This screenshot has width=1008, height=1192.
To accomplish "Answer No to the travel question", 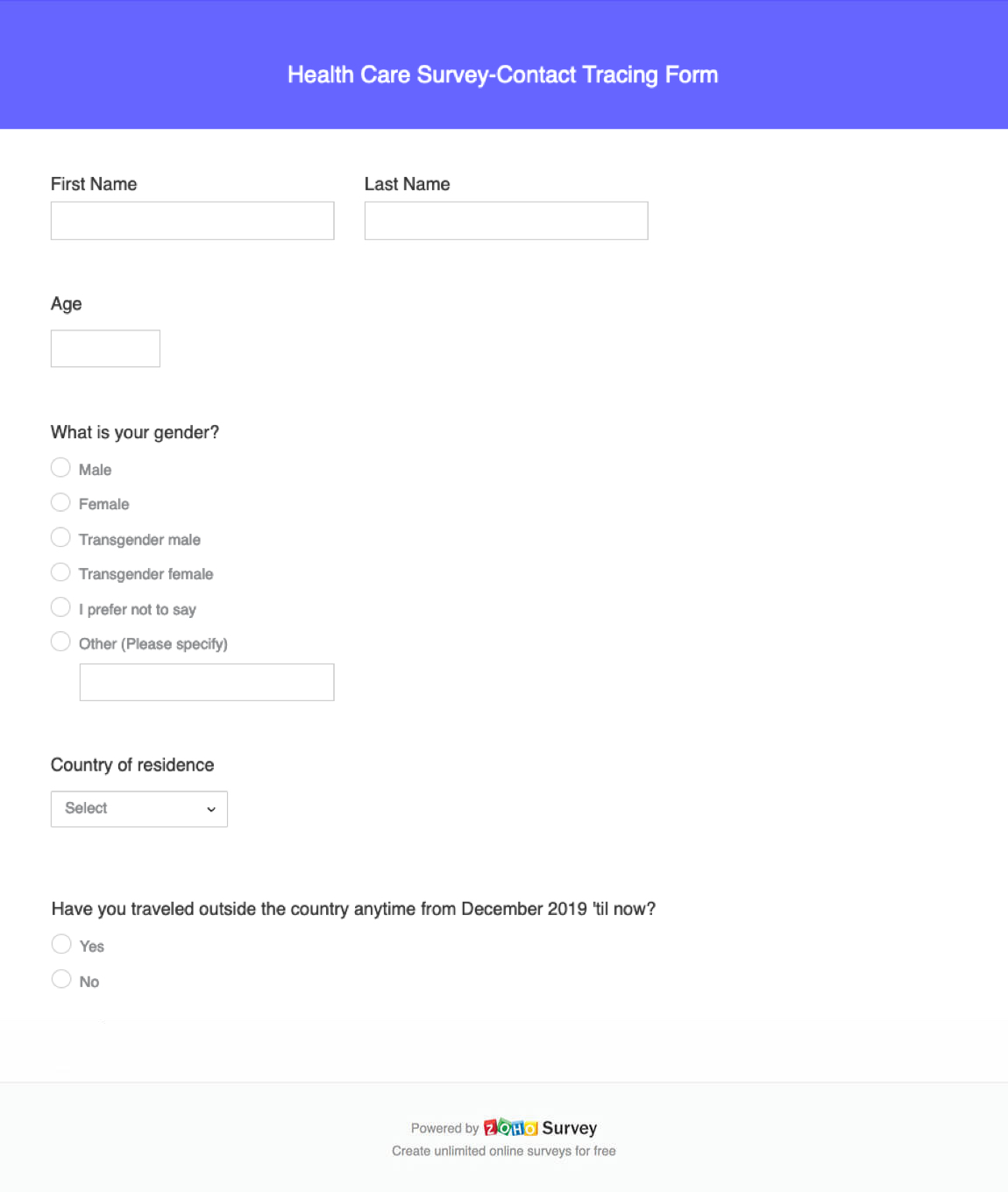I will (61, 978).
